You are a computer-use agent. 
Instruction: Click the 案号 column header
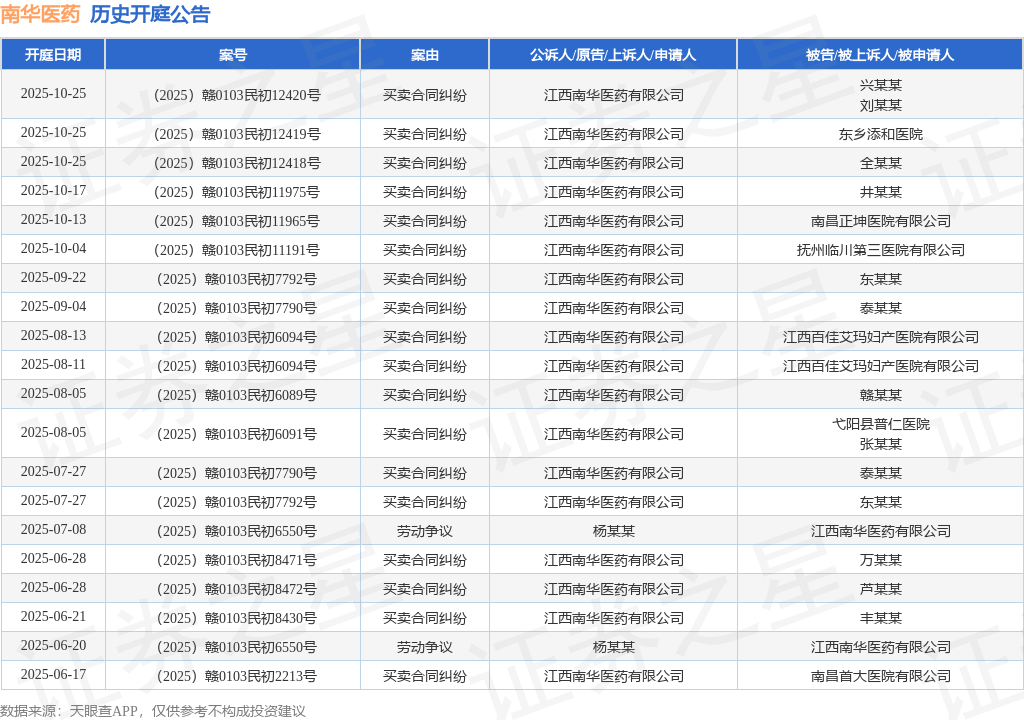pyautogui.click(x=232, y=55)
